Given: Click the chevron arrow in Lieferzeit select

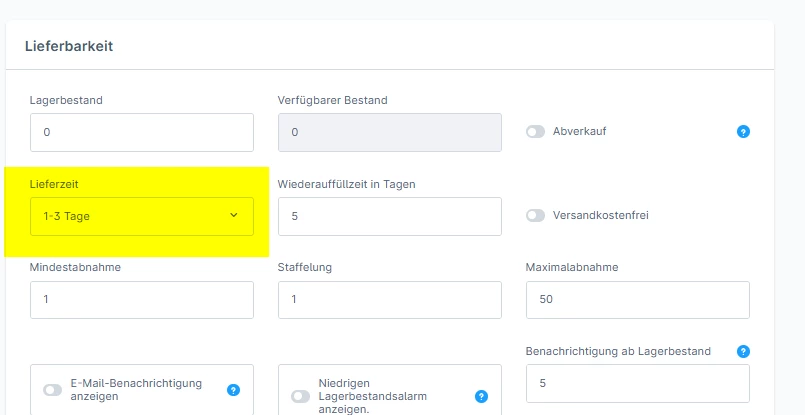Looking at the screenshot, I should click(234, 215).
